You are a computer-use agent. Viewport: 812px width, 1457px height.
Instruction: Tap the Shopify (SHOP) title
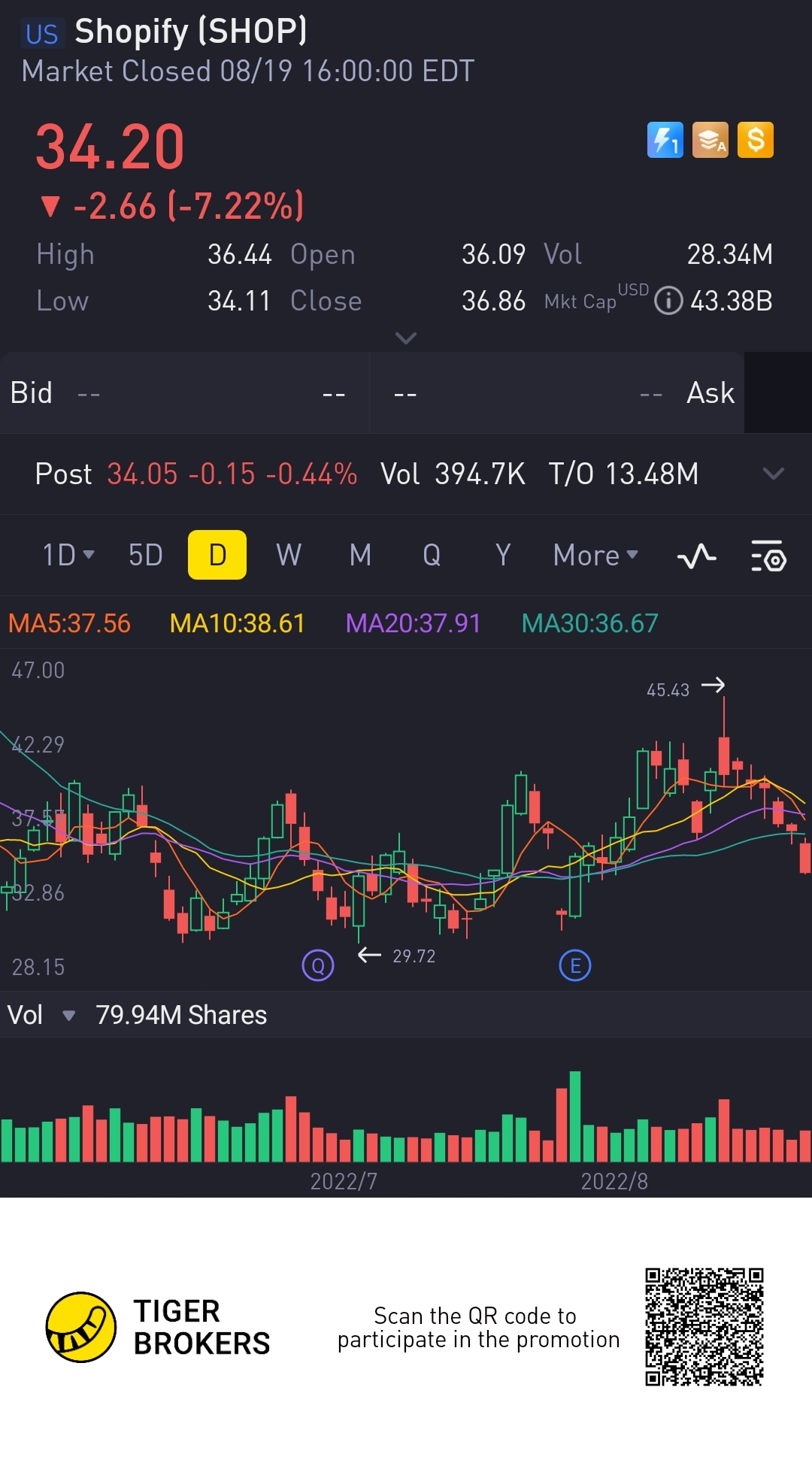point(191,32)
